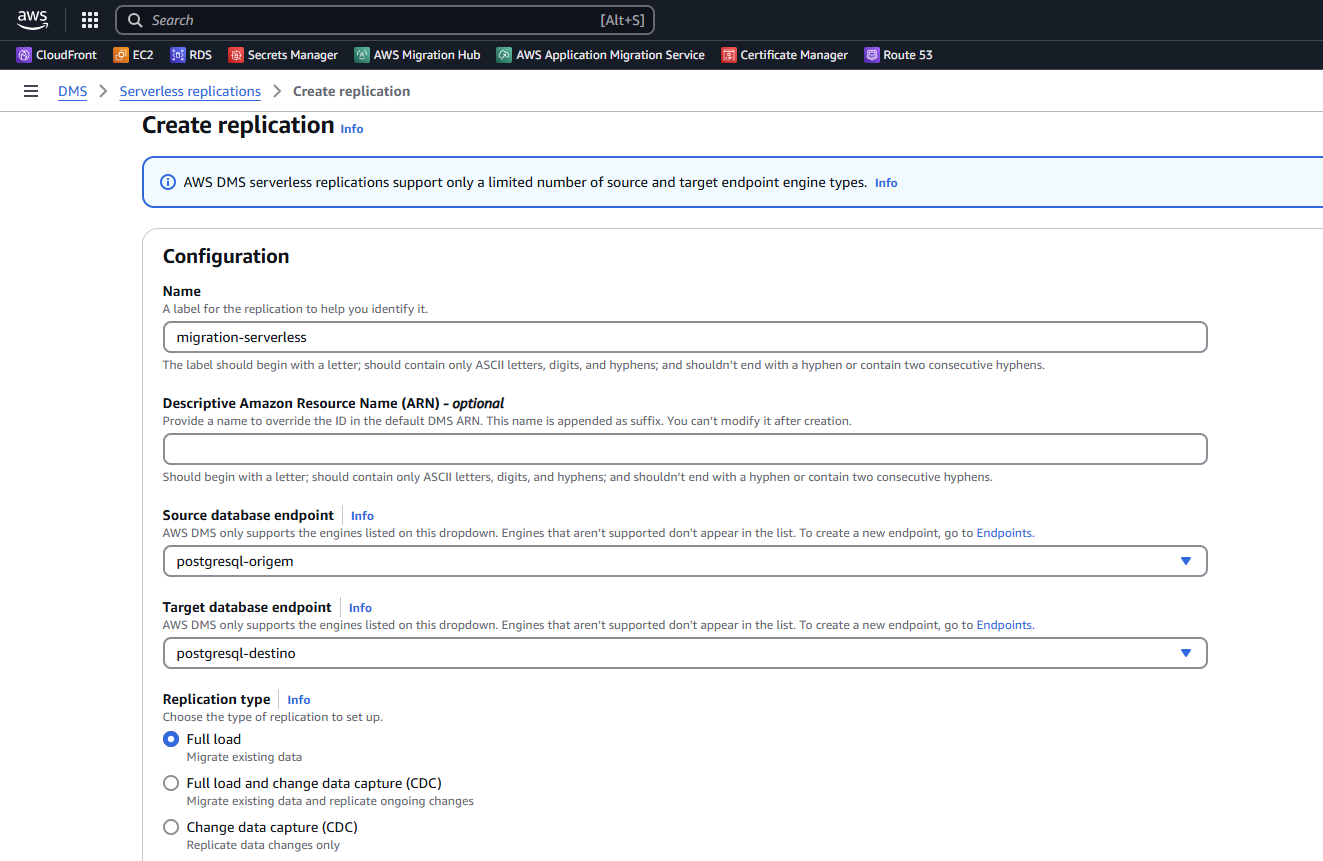Viewport: 1323px width, 861px height.
Task: Navigate to Serverless replications breadcrumb
Action: (x=190, y=91)
